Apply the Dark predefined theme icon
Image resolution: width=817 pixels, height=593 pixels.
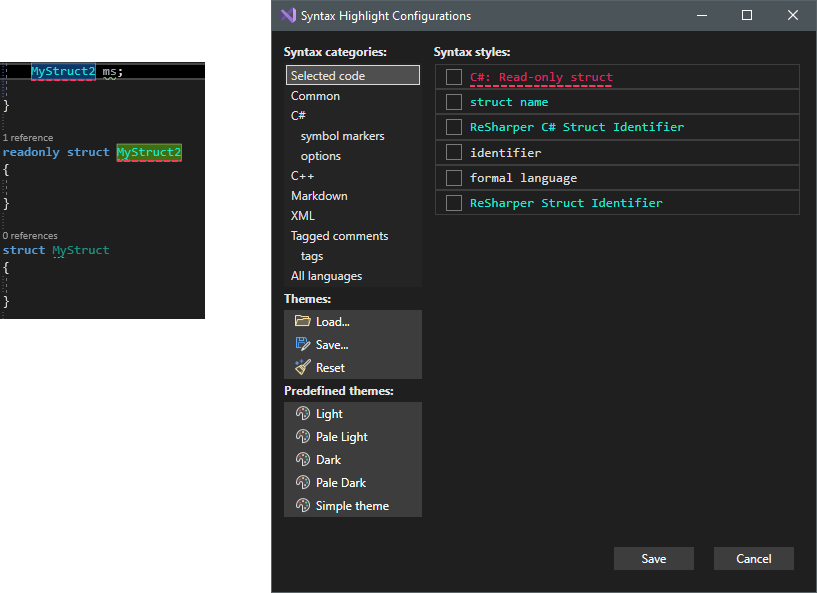[302, 459]
